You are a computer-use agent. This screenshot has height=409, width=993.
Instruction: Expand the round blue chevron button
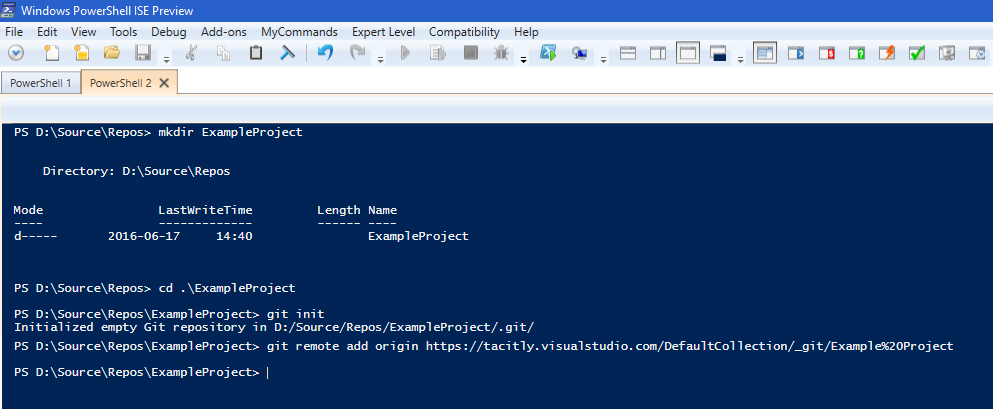coord(14,53)
